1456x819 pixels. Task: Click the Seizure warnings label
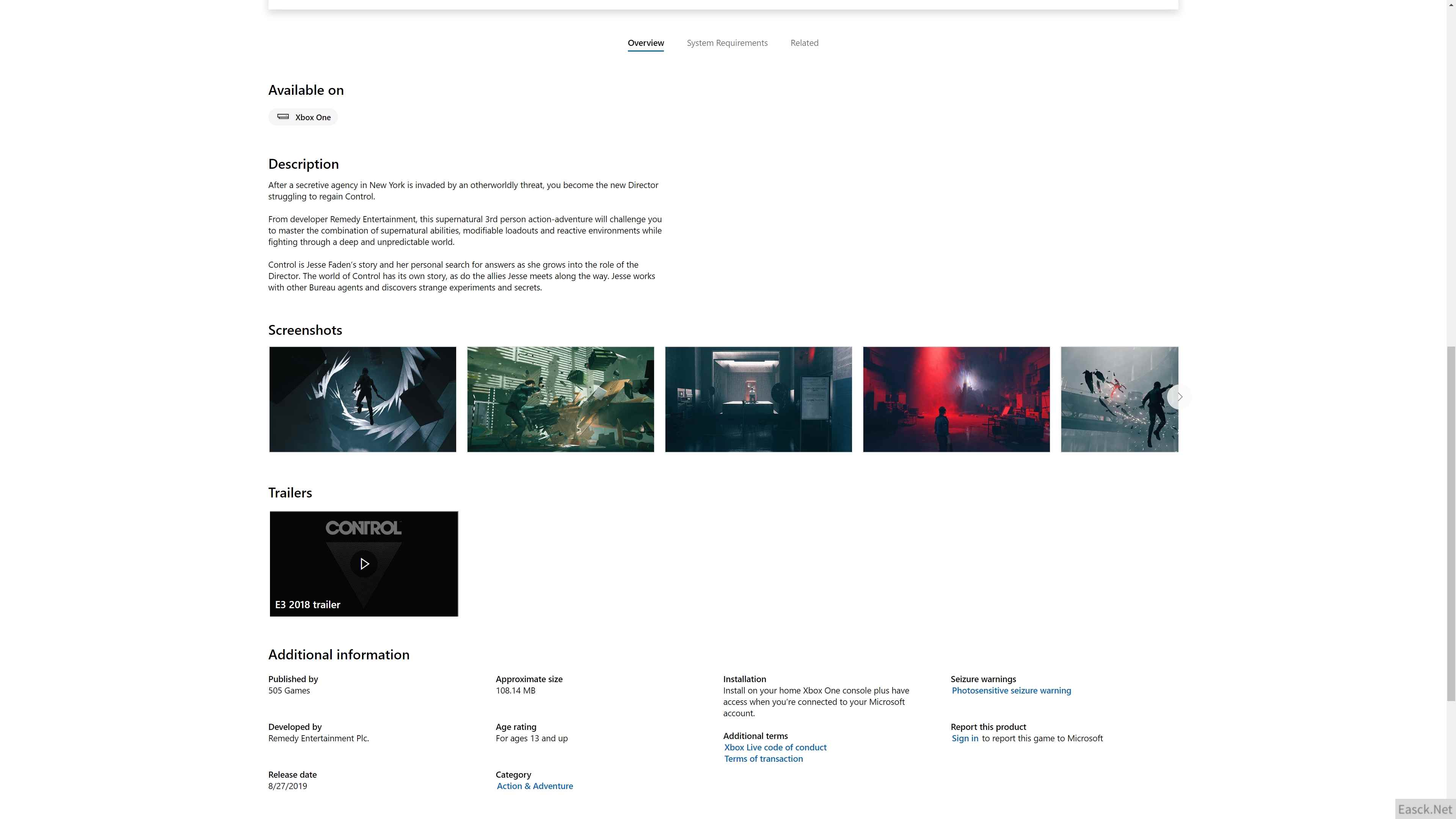983,679
